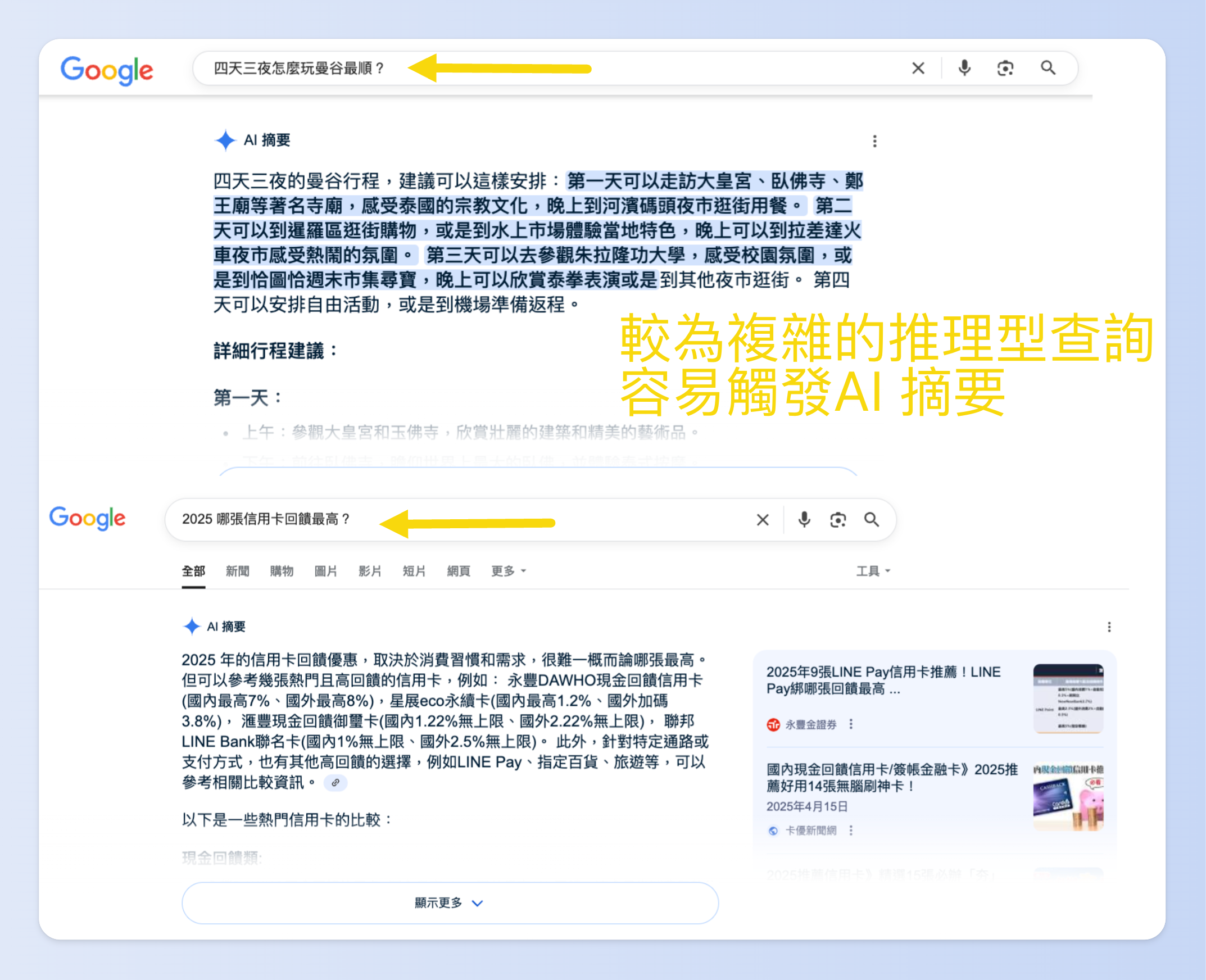Click the Google logo in the lower search
This screenshot has width=1206, height=980.
coord(88,518)
